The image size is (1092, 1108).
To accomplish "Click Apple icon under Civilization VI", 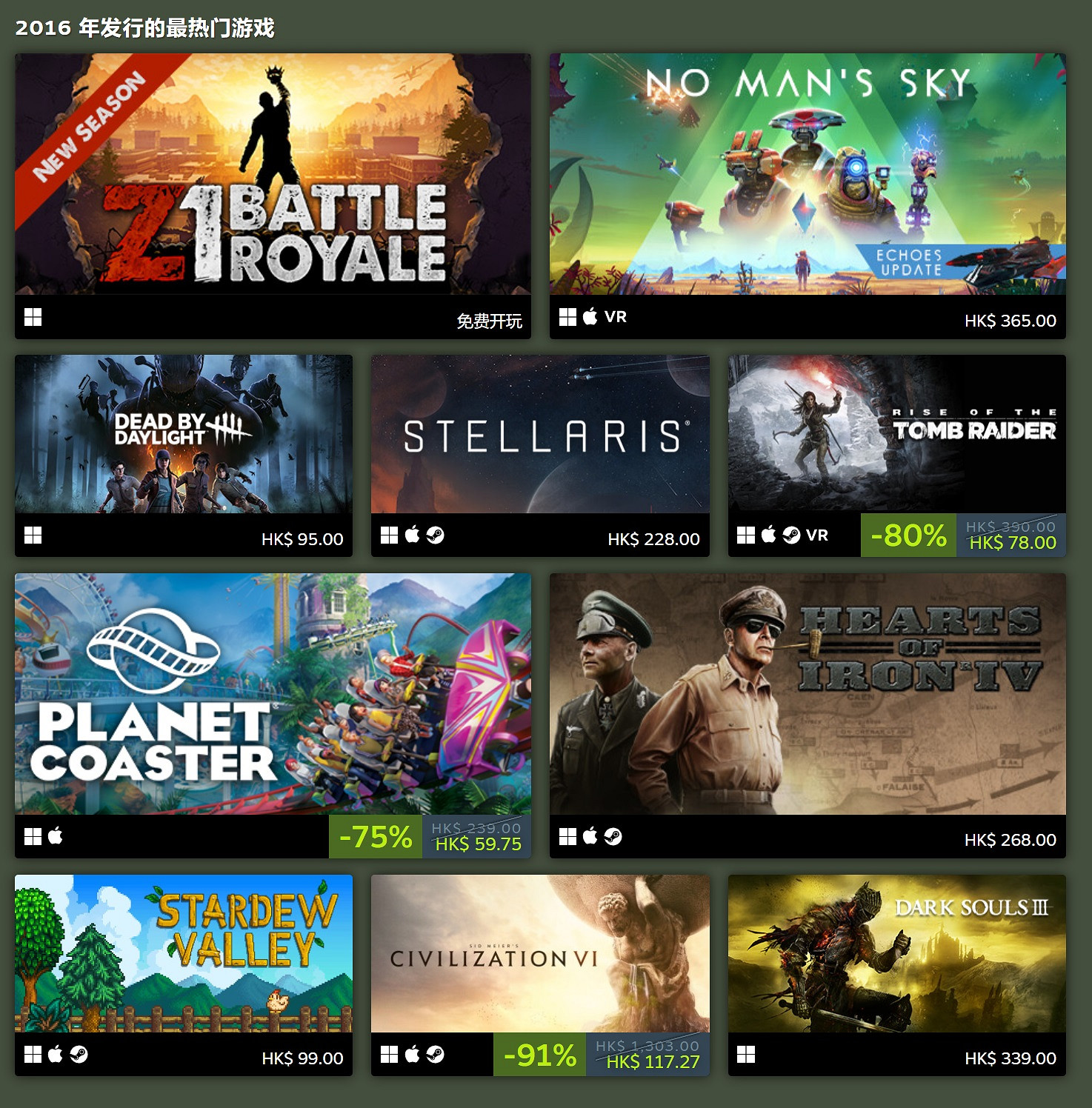I will [x=412, y=1054].
